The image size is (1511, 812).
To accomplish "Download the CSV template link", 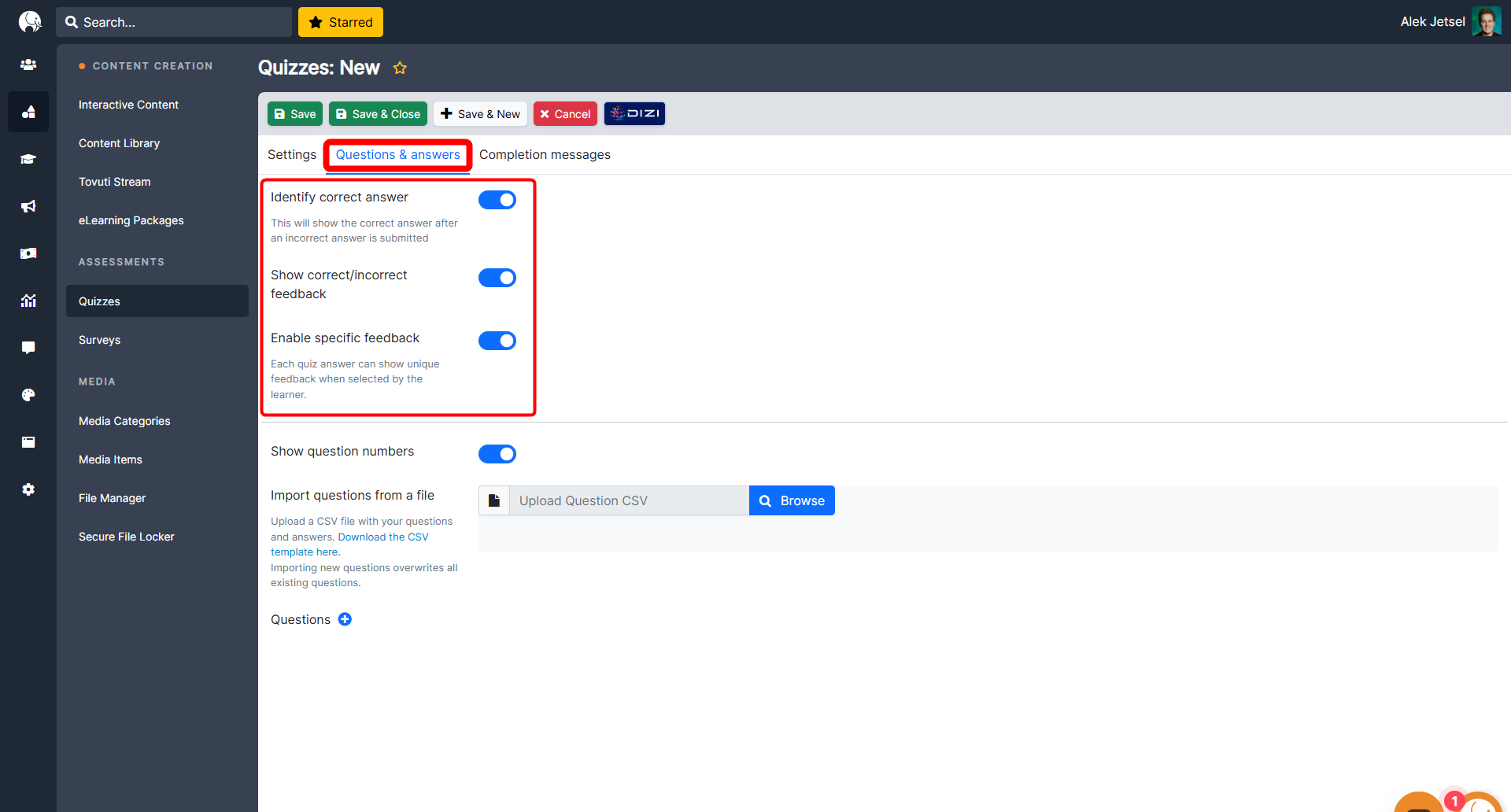I will [349, 544].
